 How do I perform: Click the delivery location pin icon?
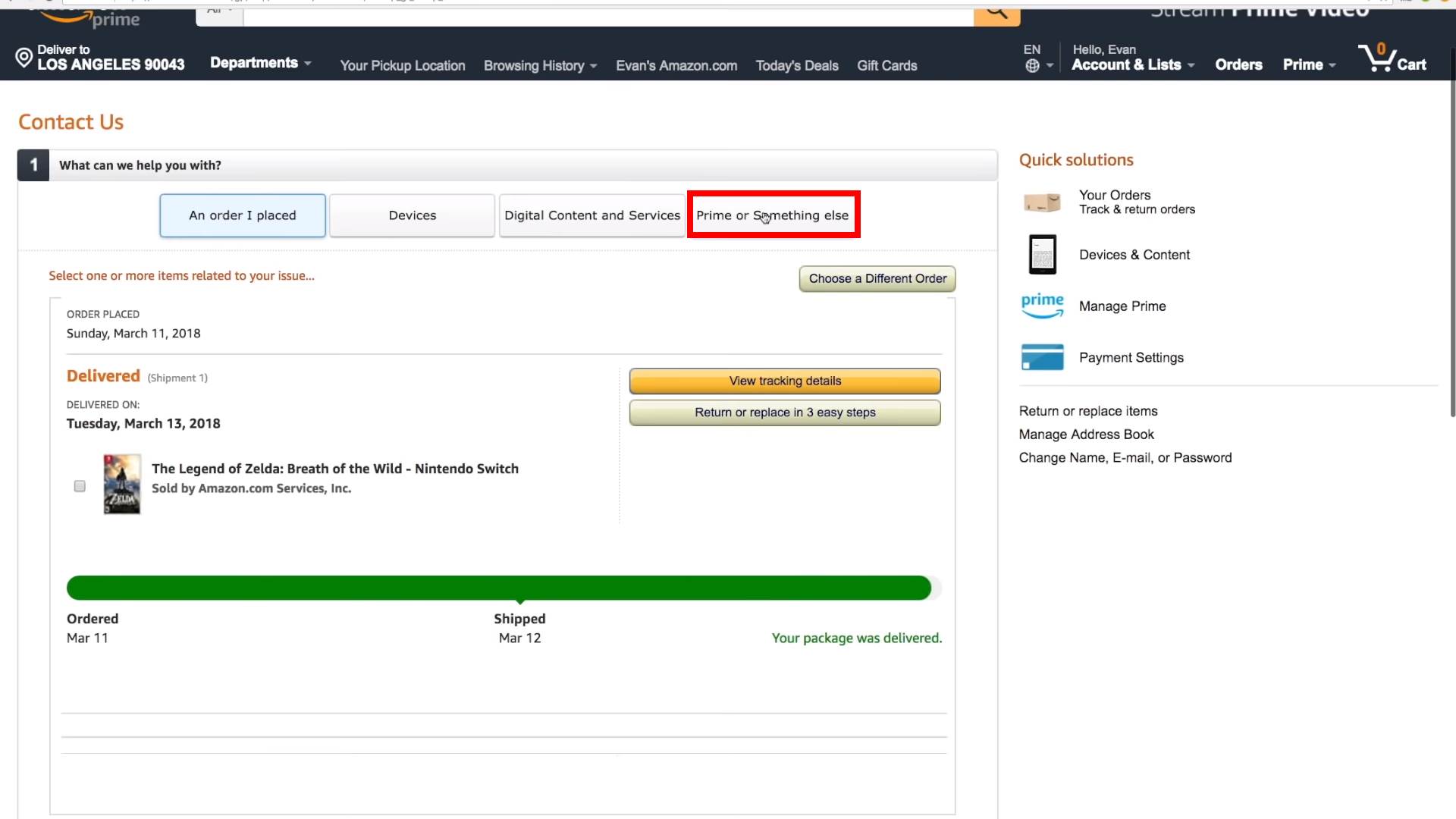pyautogui.click(x=24, y=58)
